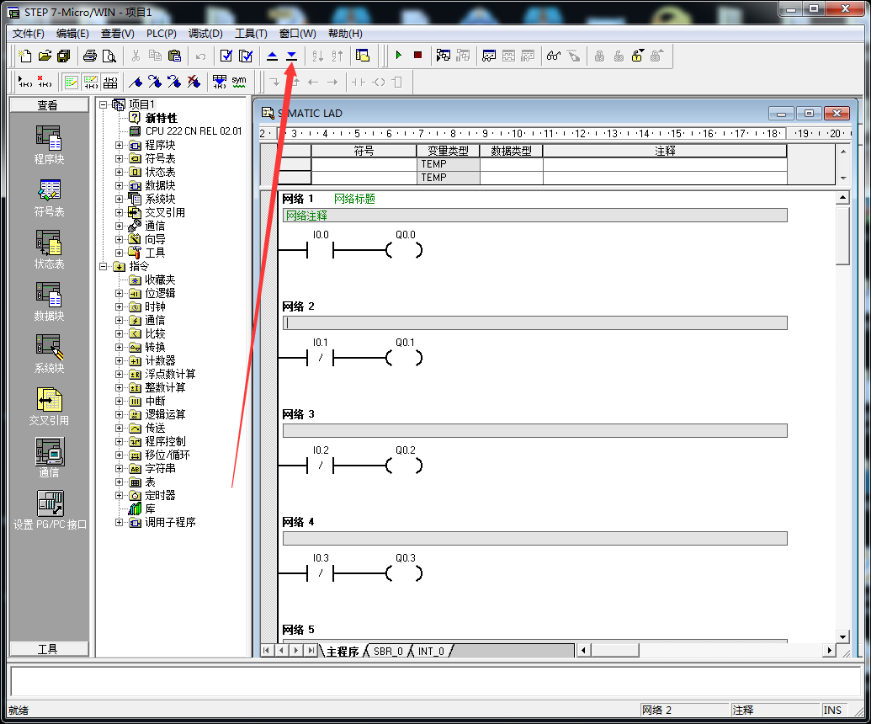This screenshot has width=872, height=724.
Task: Click the Upload from PLC arrow icon
Action: (x=272, y=56)
